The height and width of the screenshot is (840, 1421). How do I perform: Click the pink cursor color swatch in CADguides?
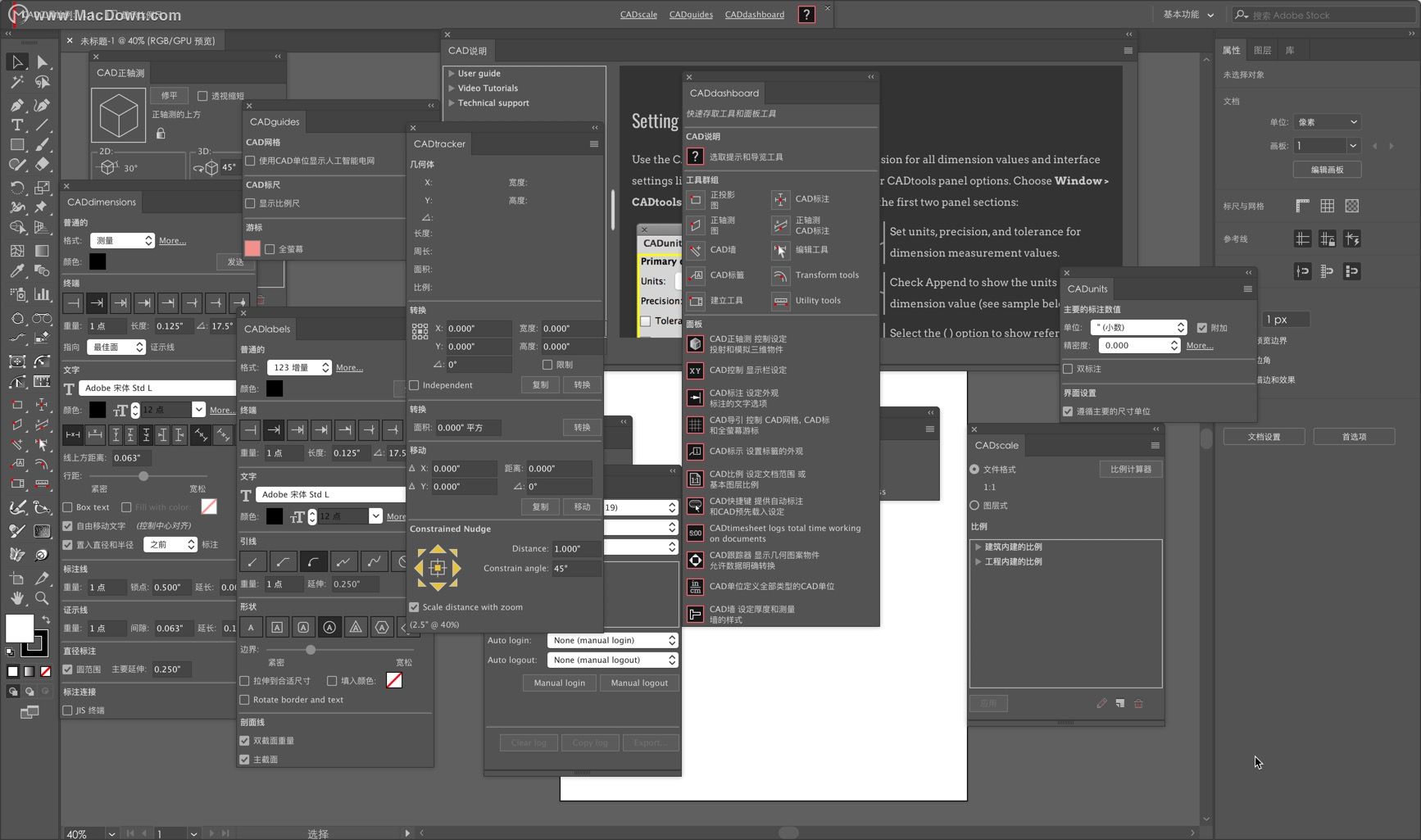click(x=252, y=248)
